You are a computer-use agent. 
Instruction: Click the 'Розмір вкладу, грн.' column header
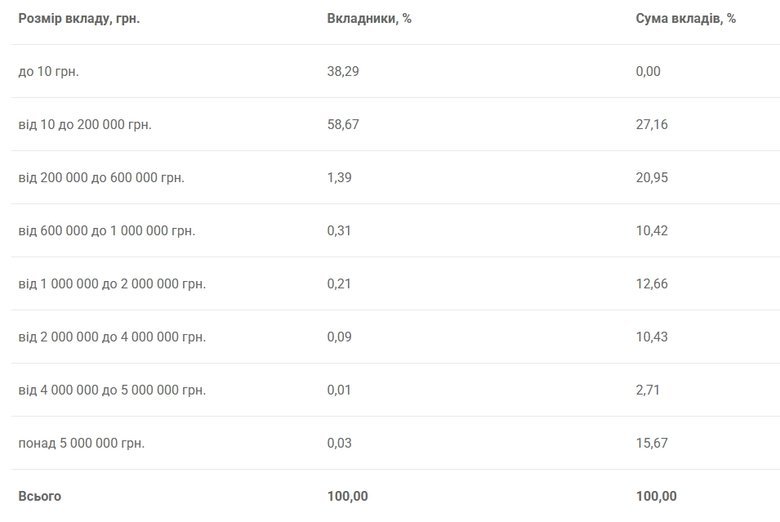click(x=79, y=19)
